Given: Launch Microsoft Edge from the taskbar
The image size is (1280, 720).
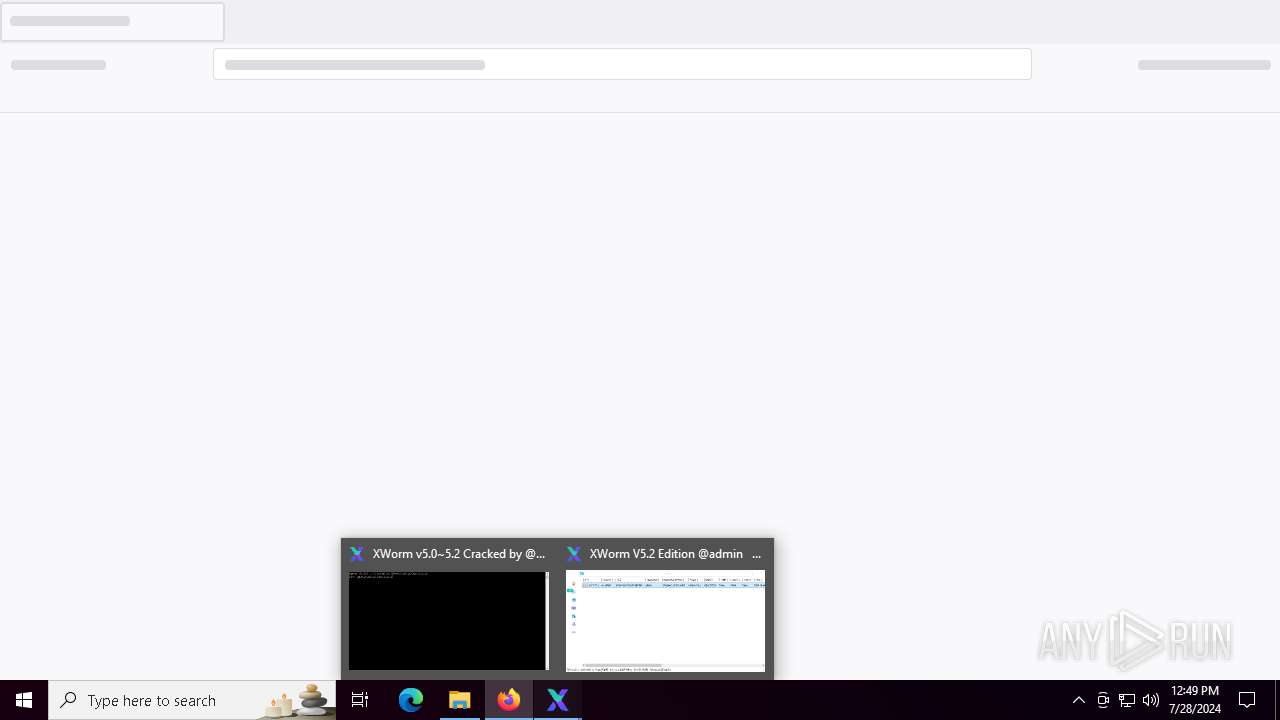Looking at the screenshot, I should pyautogui.click(x=411, y=700).
